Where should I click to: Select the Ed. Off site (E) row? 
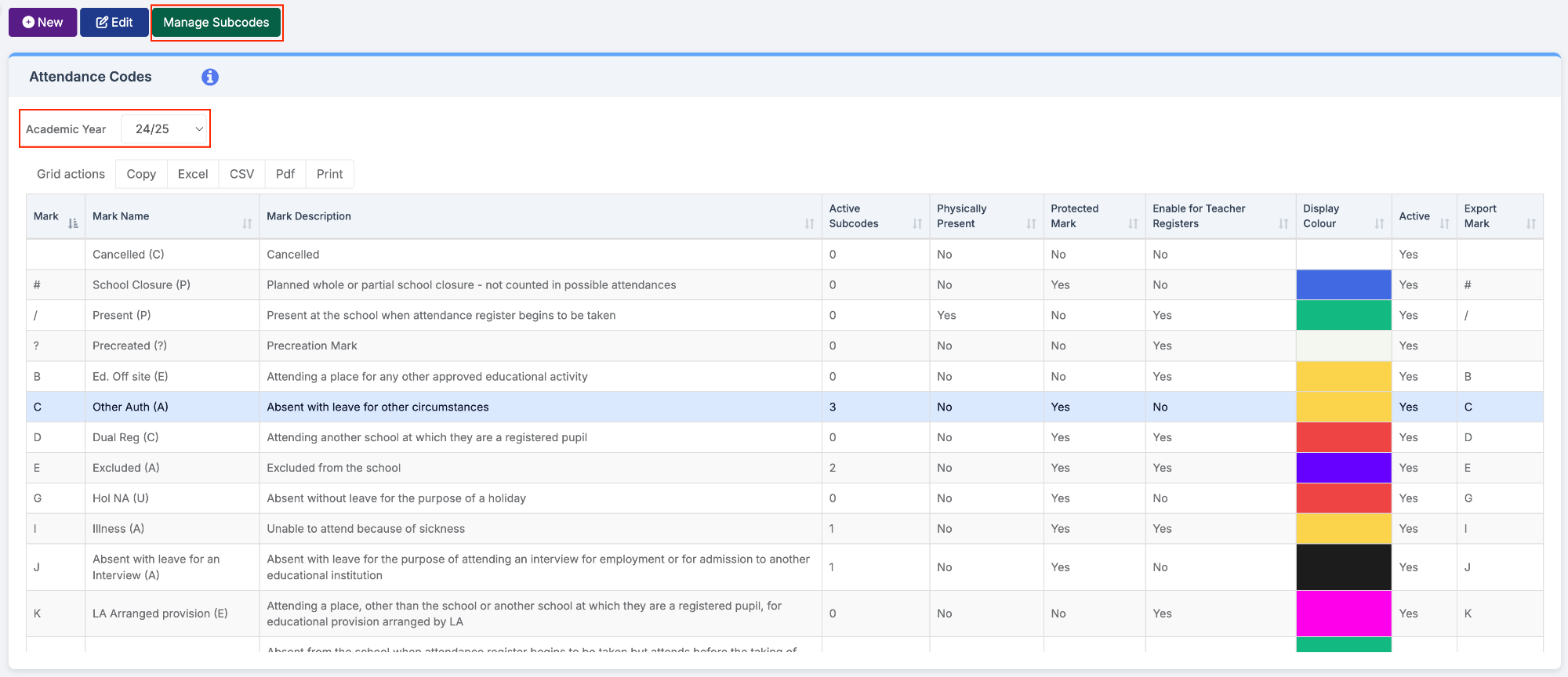(784, 376)
